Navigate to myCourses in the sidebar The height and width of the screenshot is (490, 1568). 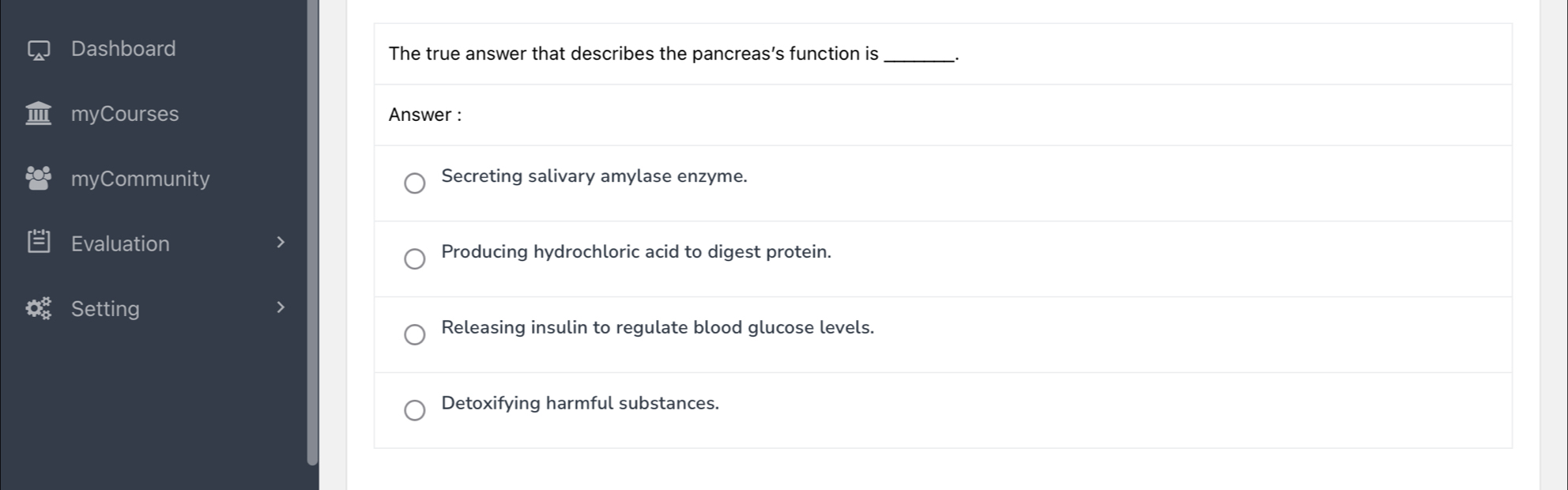tap(124, 114)
